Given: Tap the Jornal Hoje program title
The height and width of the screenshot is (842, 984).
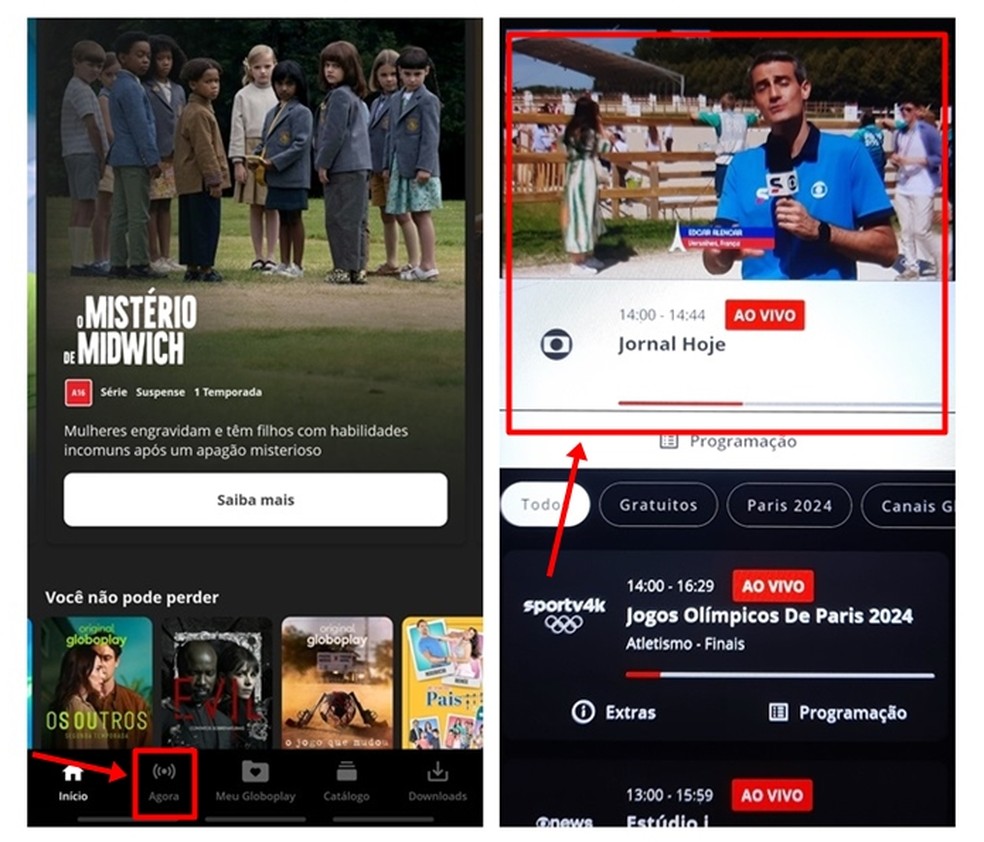Looking at the screenshot, I should 671,344.
